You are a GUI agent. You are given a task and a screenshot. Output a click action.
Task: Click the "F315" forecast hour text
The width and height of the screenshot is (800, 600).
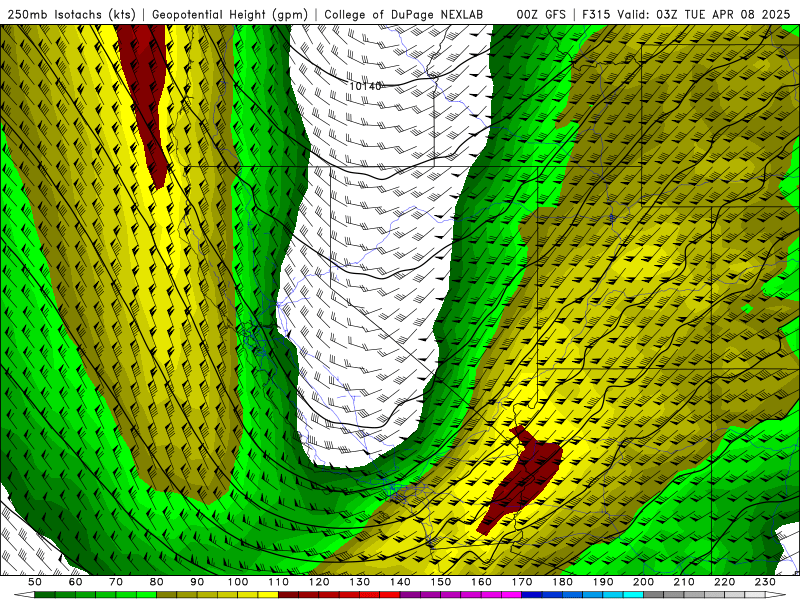pos(596,15)
